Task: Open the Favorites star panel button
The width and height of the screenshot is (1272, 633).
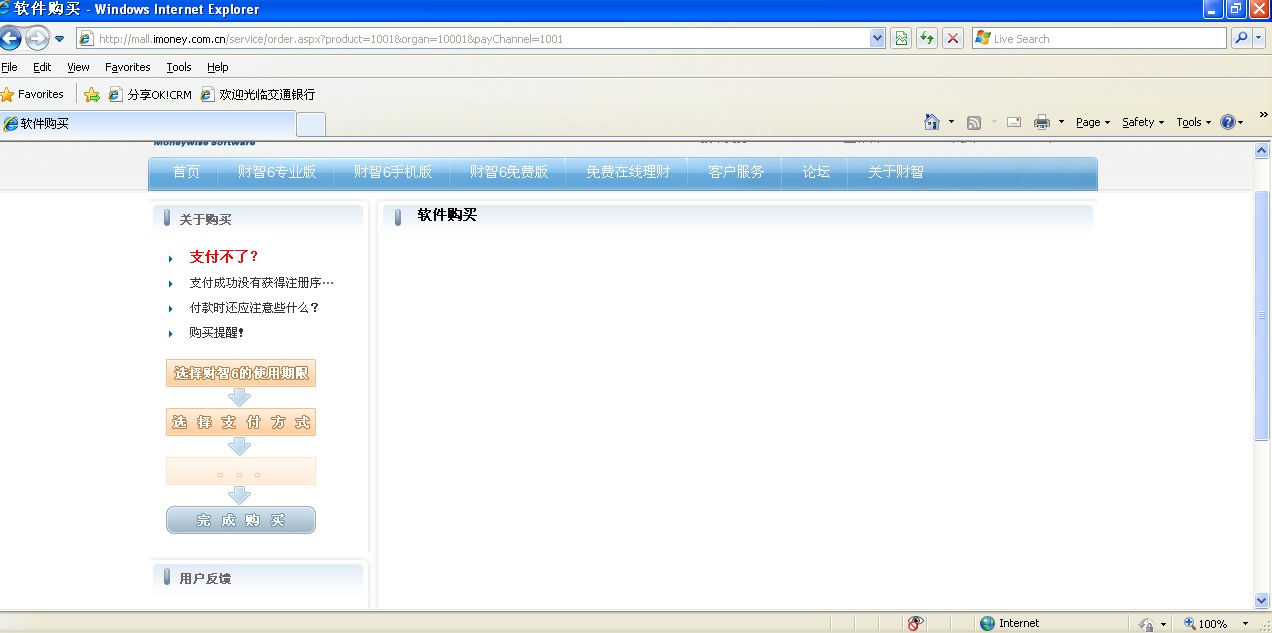Action: point(33,94)
